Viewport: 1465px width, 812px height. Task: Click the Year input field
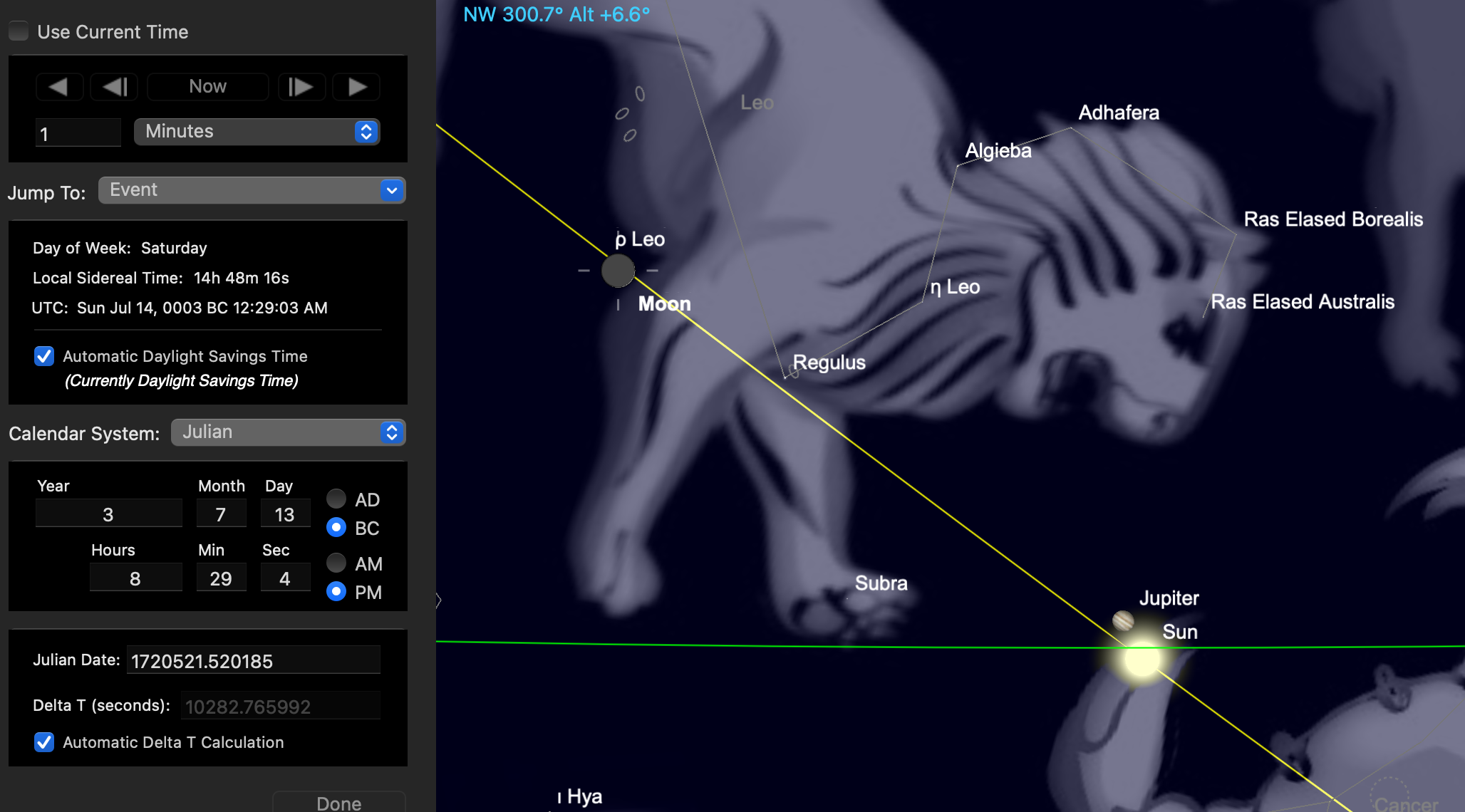pyautogui.click(x=108, y=514)
